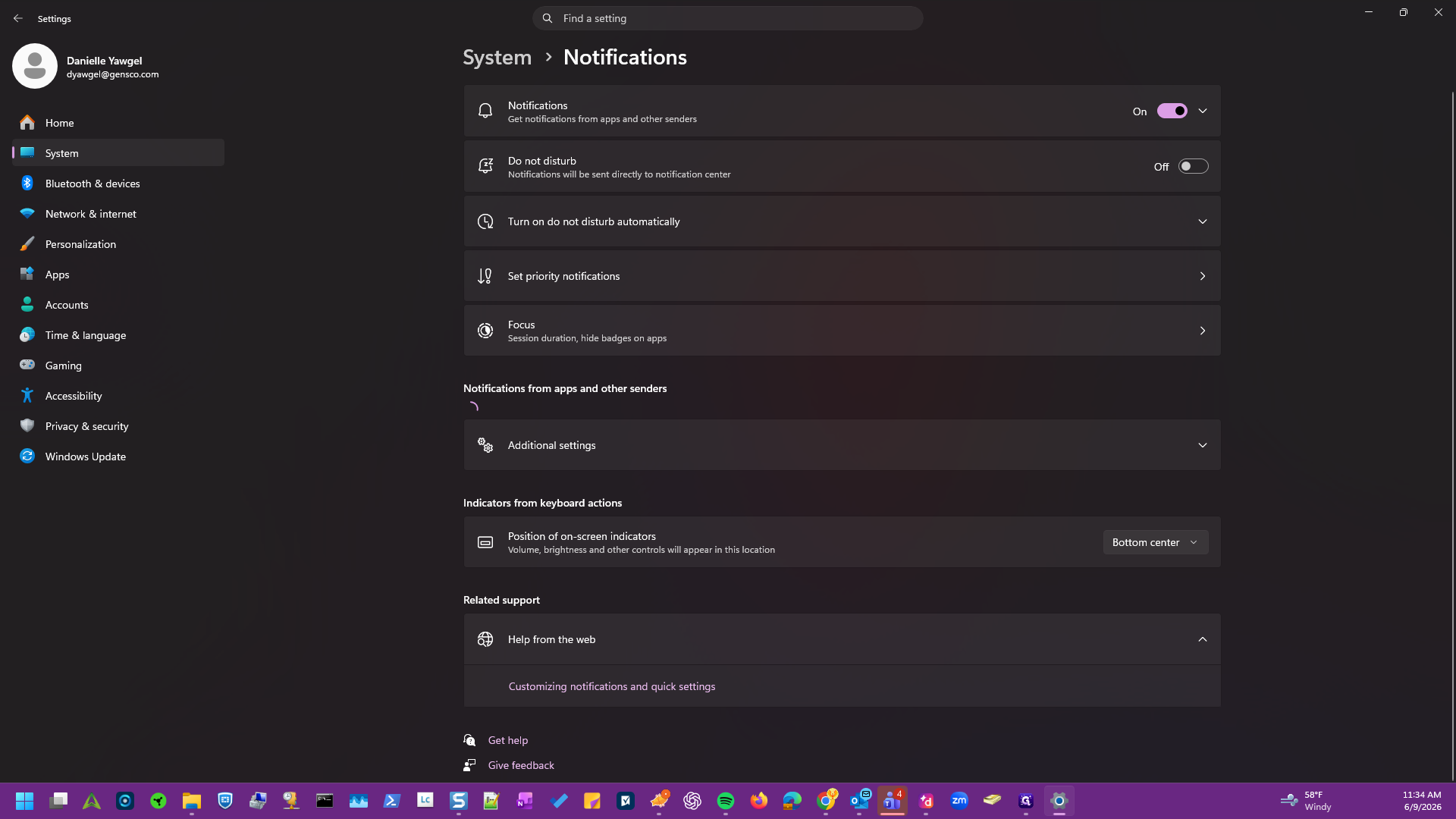
Task: Select Home in the sidebar
Action: point(118,123)
